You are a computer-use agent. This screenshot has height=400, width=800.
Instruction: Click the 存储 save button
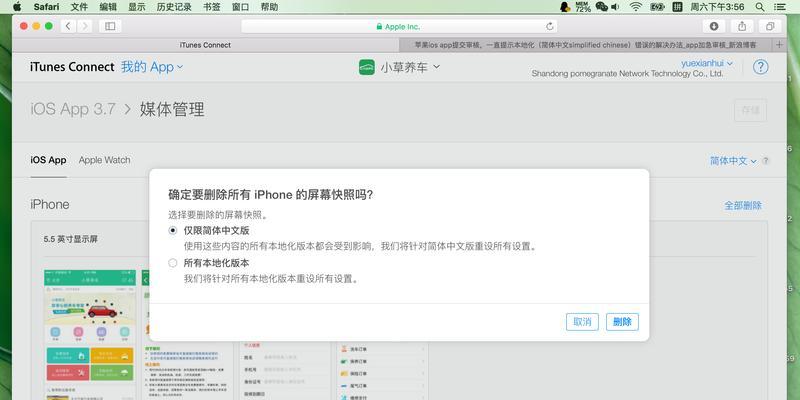click(x=751, y=110)
